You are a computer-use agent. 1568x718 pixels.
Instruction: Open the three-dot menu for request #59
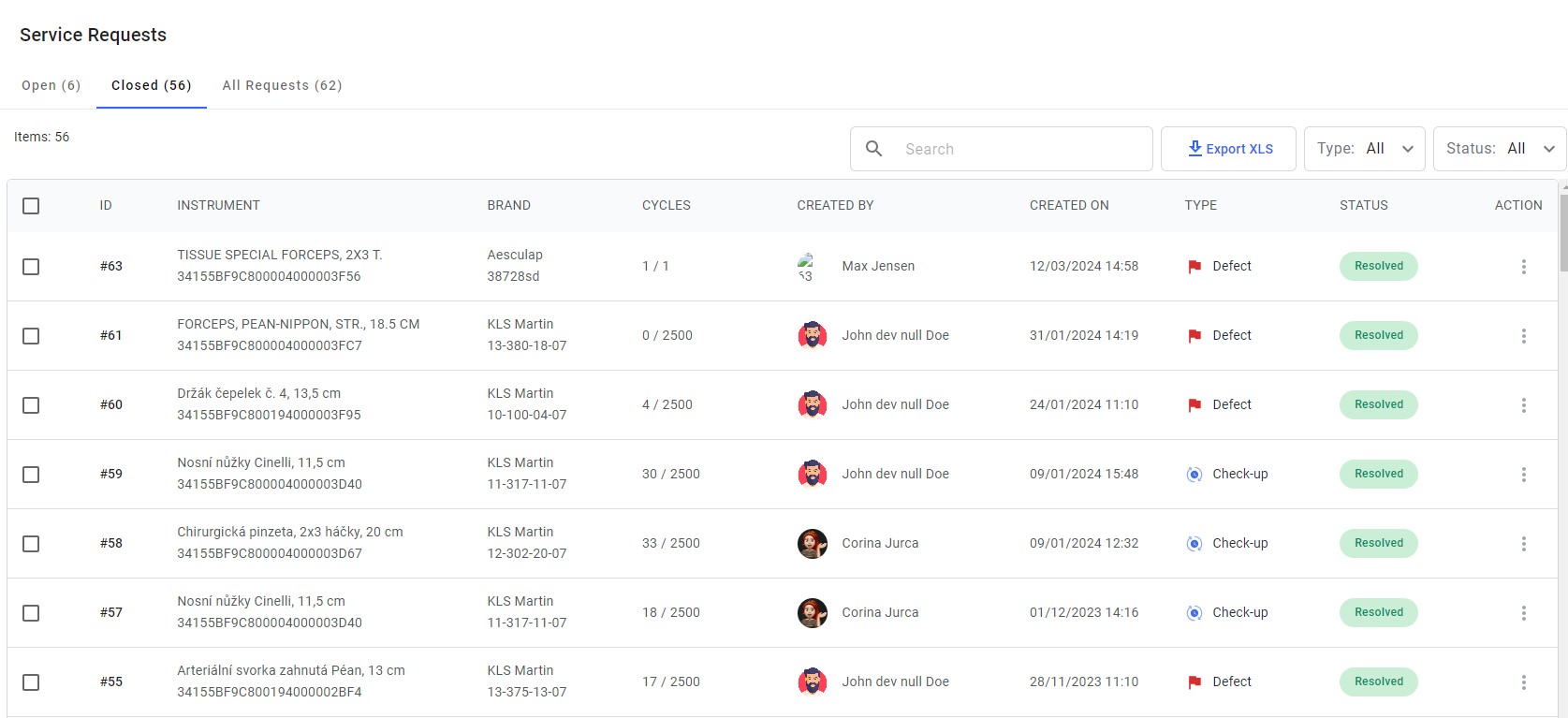point(1523,475)
